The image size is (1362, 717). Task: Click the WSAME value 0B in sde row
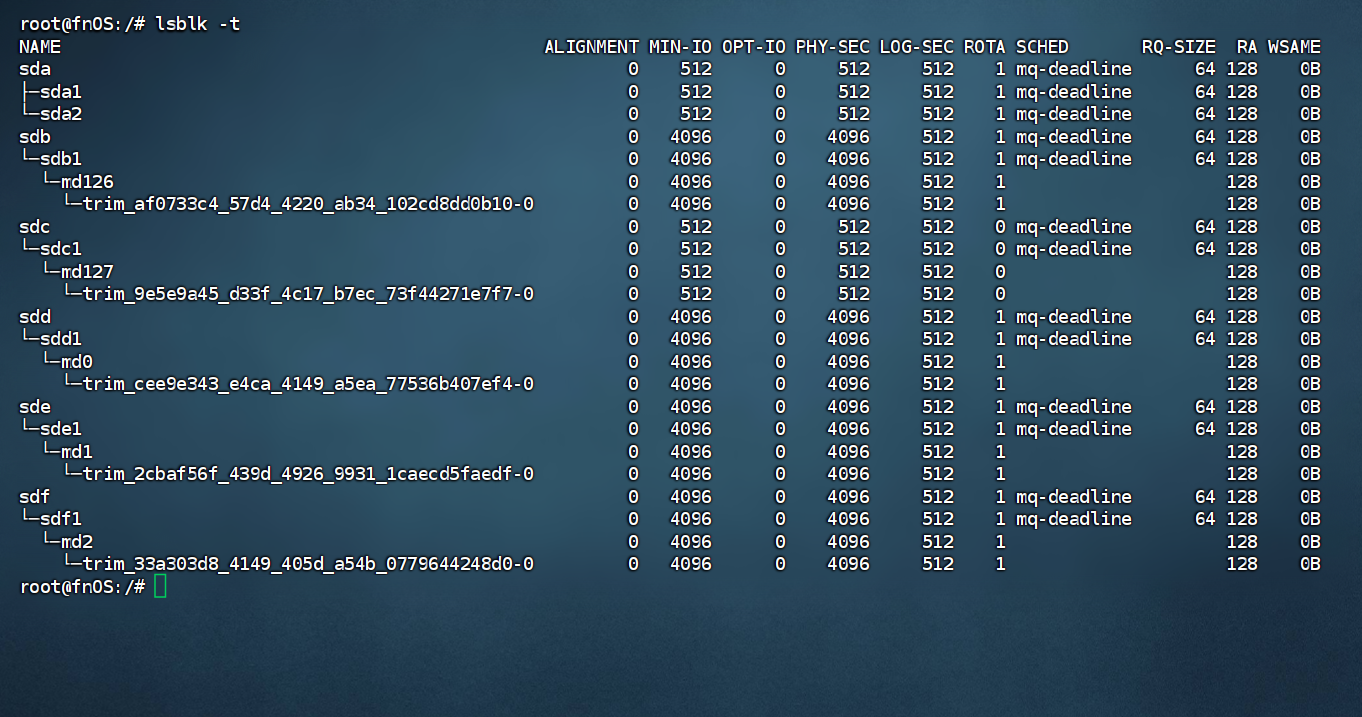click(1310, 407)
